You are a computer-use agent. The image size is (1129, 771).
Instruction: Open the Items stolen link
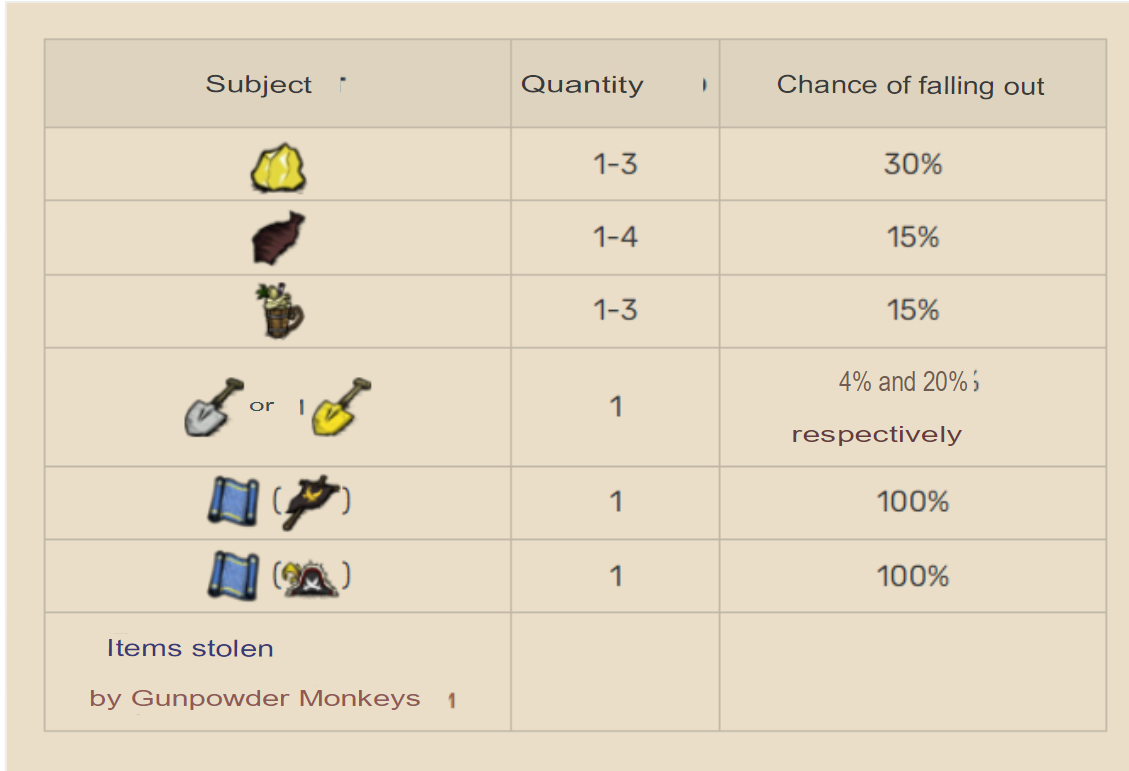pos(190,648)
